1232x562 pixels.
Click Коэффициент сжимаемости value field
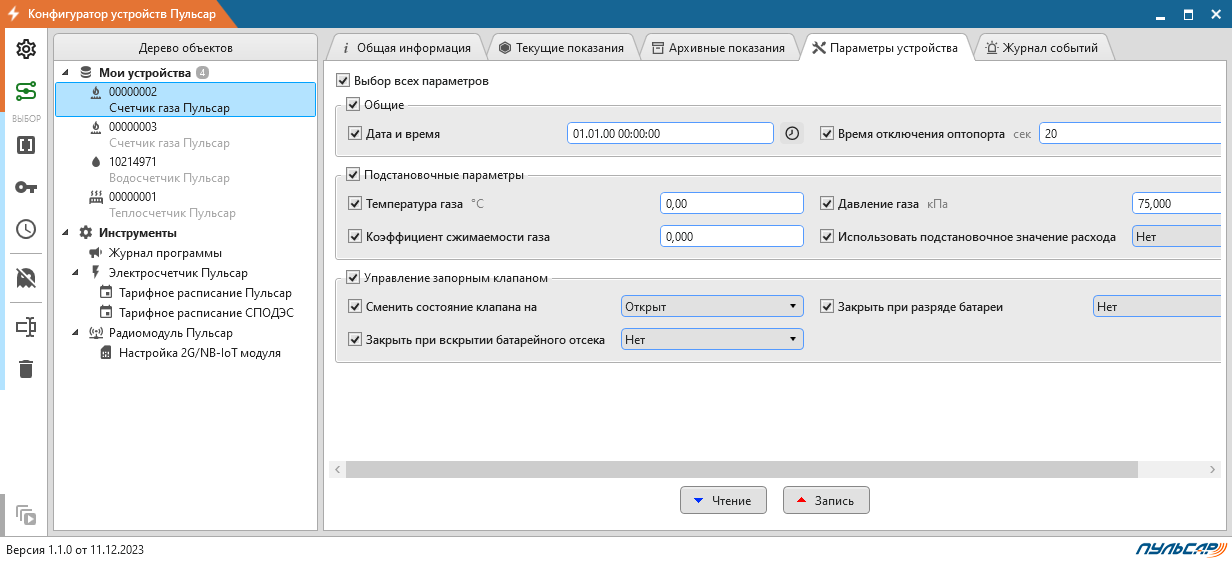coord(732,237)
